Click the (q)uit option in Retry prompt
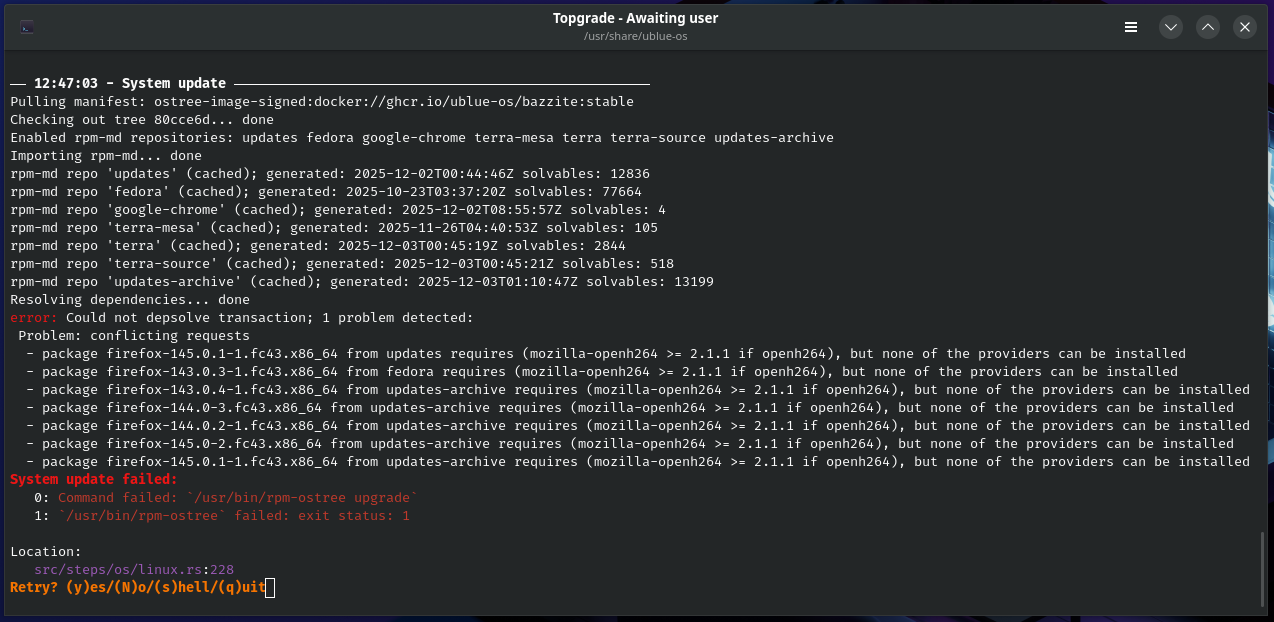Screen dimensions: 1274x622 coord(238,587)
